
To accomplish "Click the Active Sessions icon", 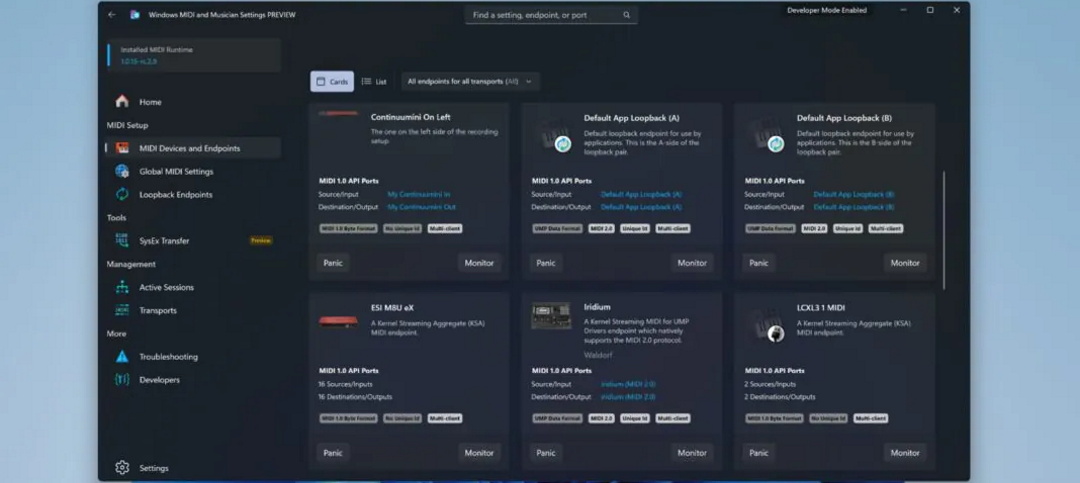I will [122, 288].
